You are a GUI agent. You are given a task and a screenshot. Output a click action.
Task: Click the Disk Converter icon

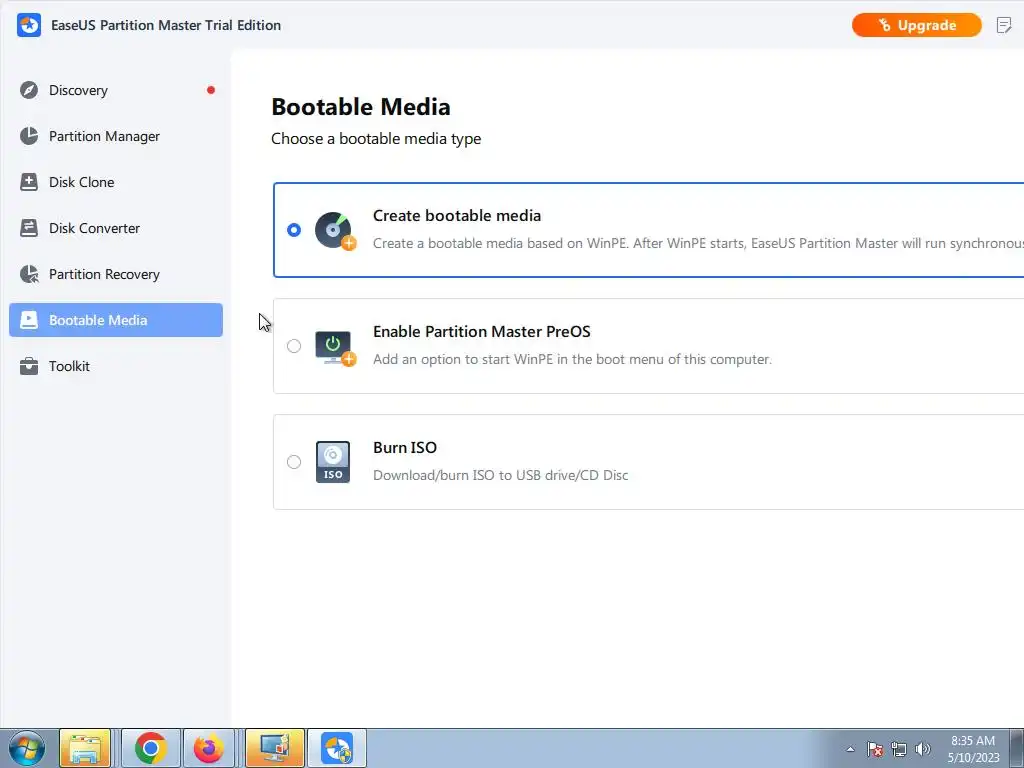click(29, 228)
